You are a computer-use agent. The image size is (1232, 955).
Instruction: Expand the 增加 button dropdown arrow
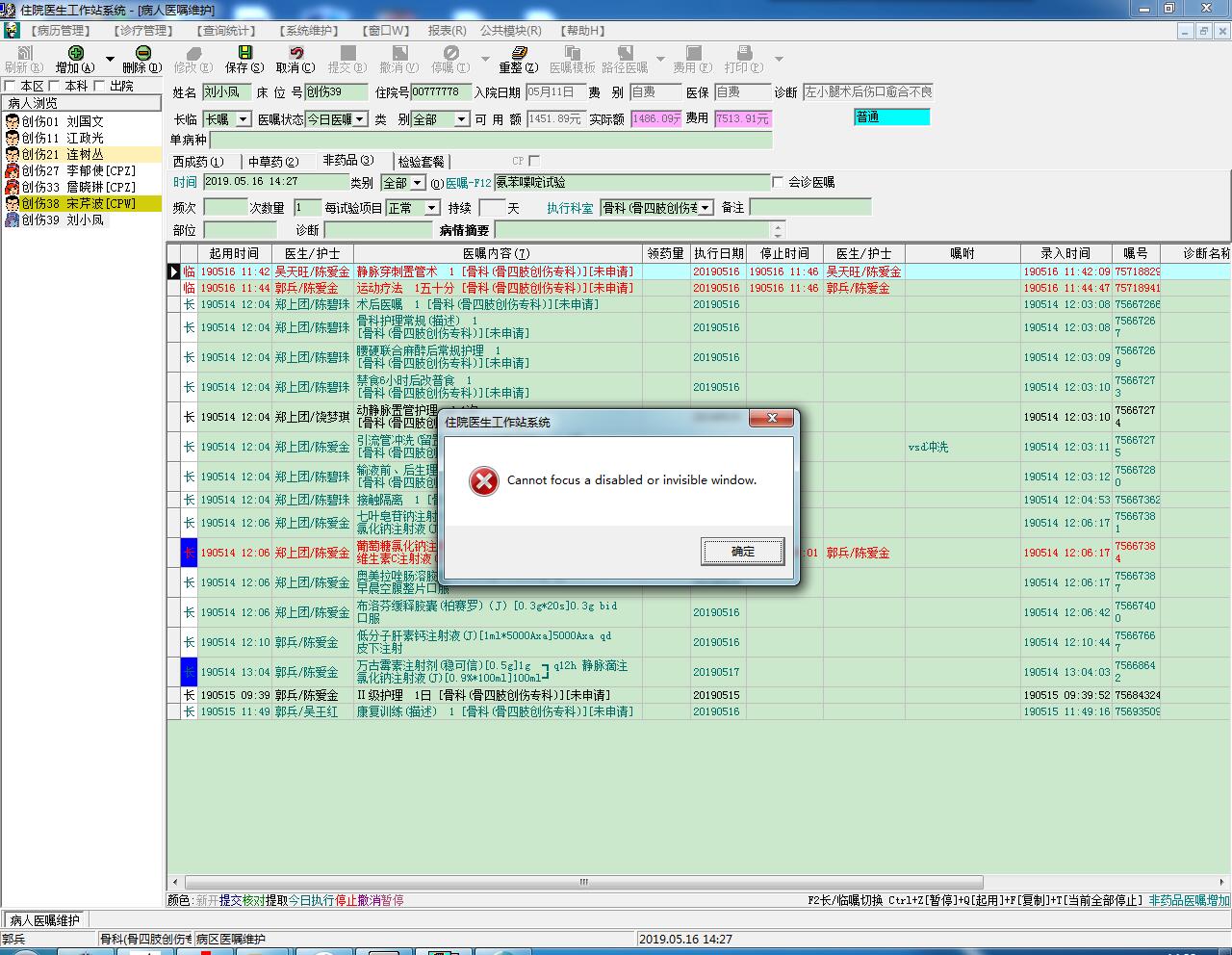point(110,59)
